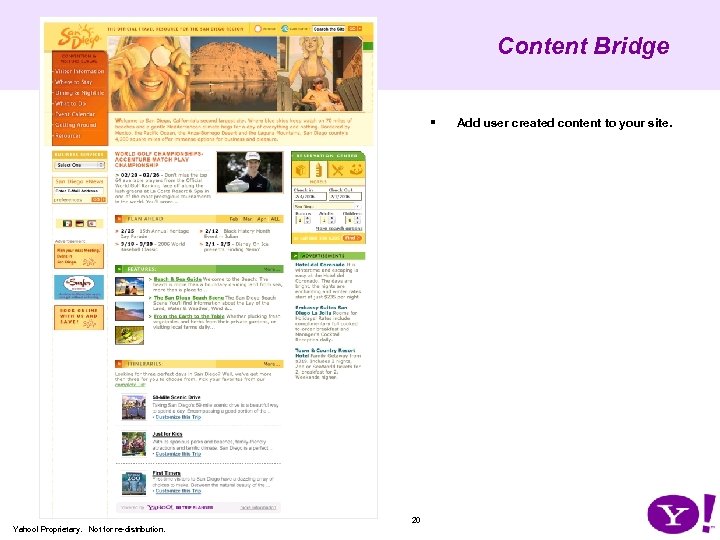Click the orange Plan Ahead arrow icon
The image size is (720, 540).
point(119,219)
